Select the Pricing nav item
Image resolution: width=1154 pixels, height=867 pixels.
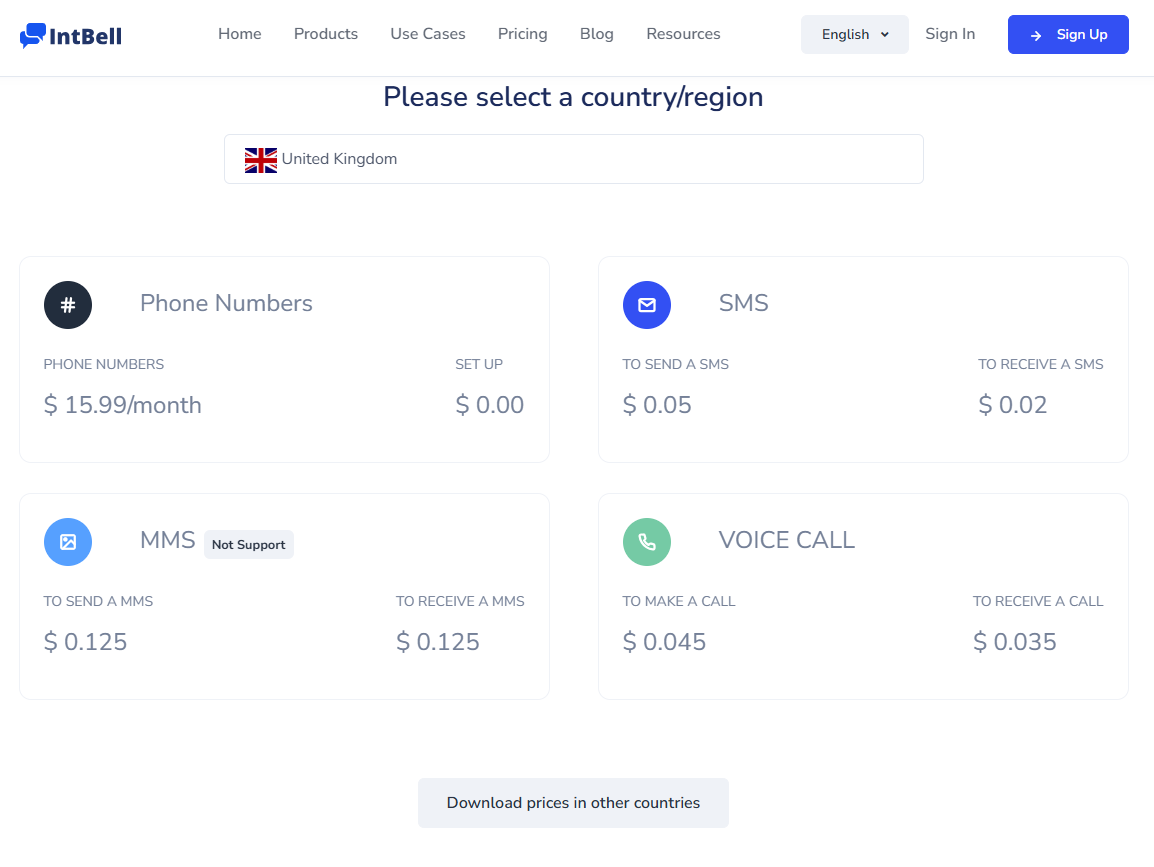pyautogui.click(x=523, y=34)
